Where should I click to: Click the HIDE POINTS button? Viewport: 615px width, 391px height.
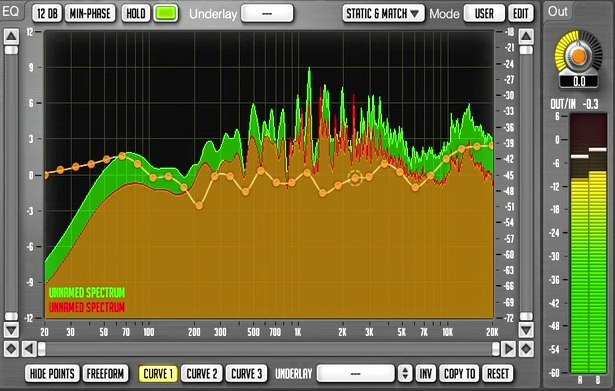point(52,373)
